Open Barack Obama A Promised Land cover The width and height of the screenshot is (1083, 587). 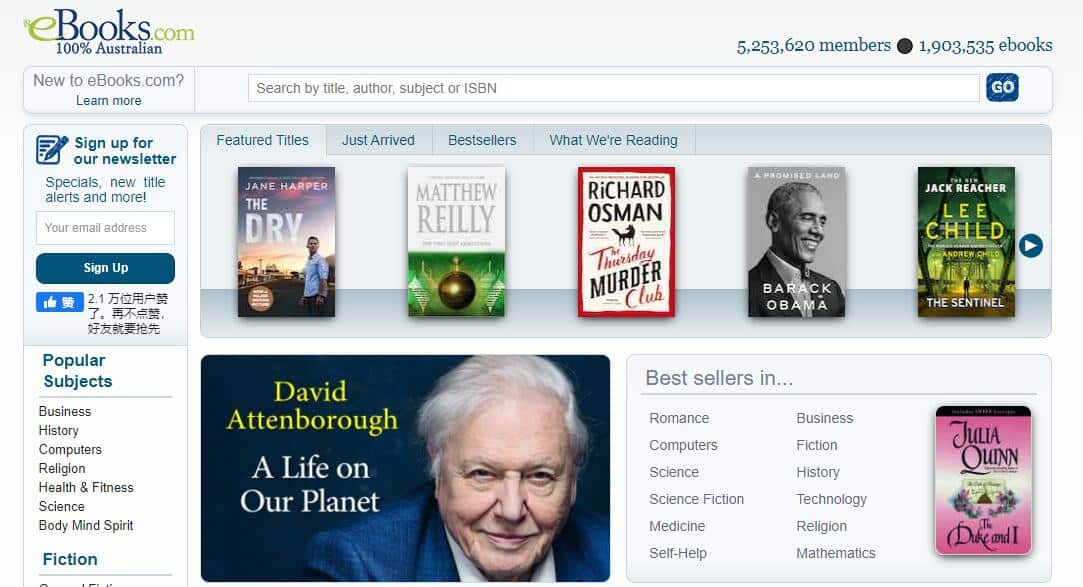click(796, 242)
